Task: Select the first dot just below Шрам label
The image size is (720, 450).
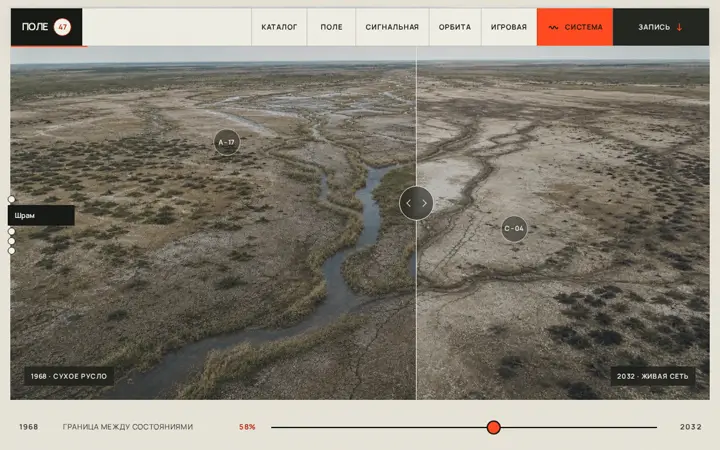Action: click(x=11, y=231)
